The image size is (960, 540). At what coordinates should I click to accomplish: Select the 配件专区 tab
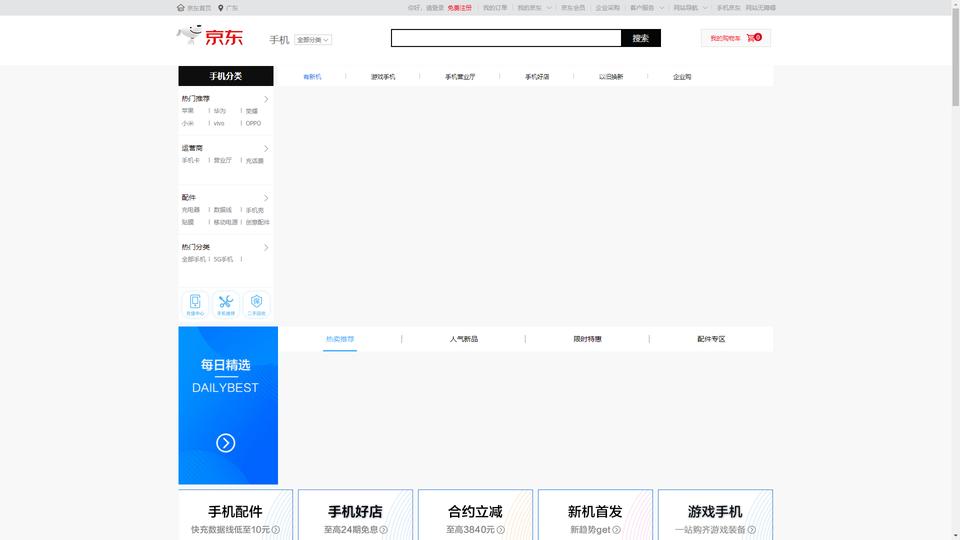(x=711, y=339)
